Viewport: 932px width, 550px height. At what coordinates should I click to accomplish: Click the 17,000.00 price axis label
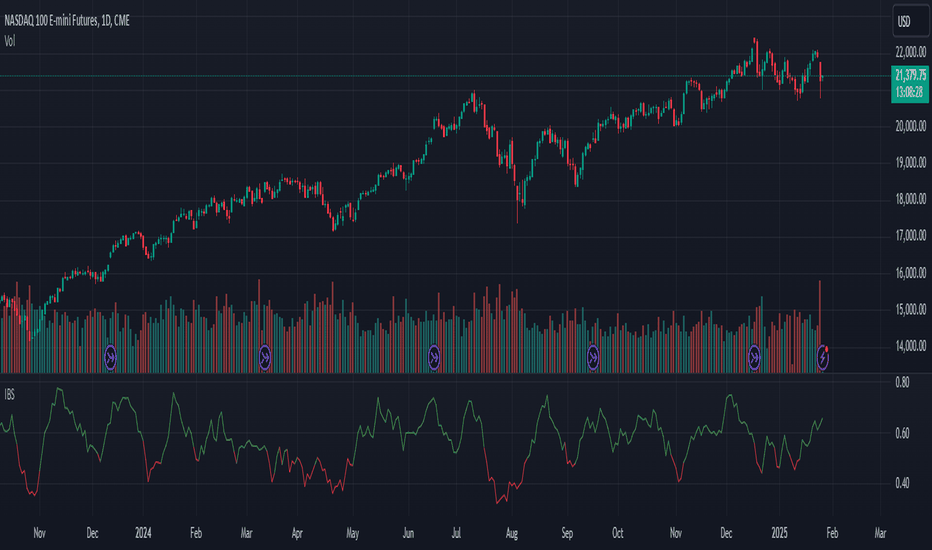911,236
